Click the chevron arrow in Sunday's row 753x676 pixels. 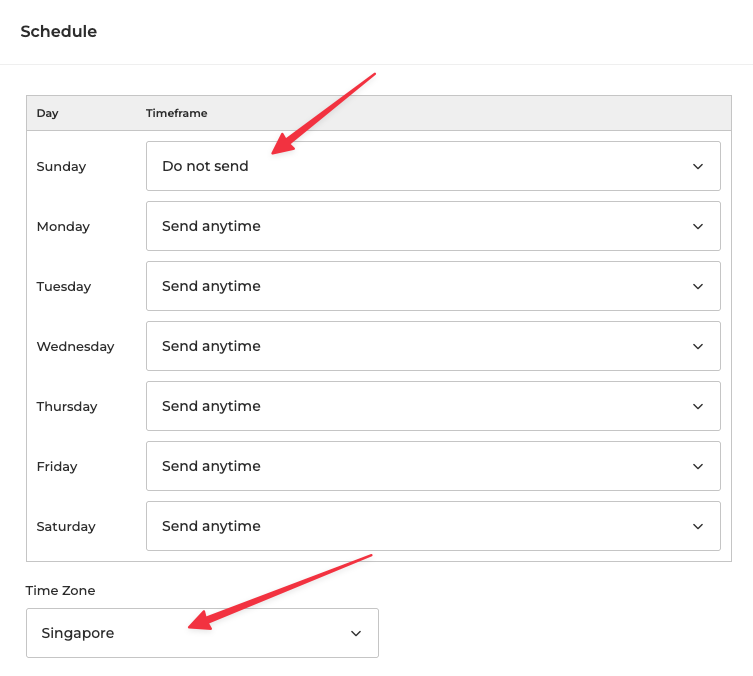pos(698,166)
